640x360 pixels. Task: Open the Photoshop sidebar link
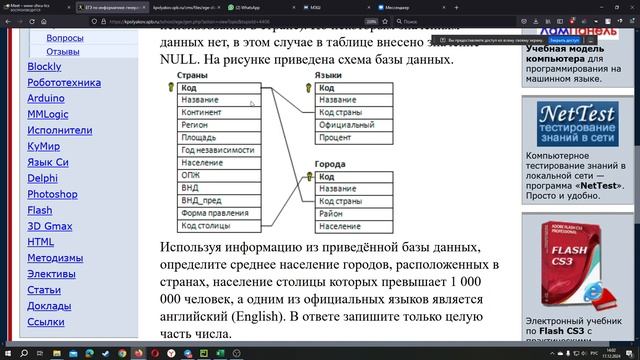tap(52, 194)
